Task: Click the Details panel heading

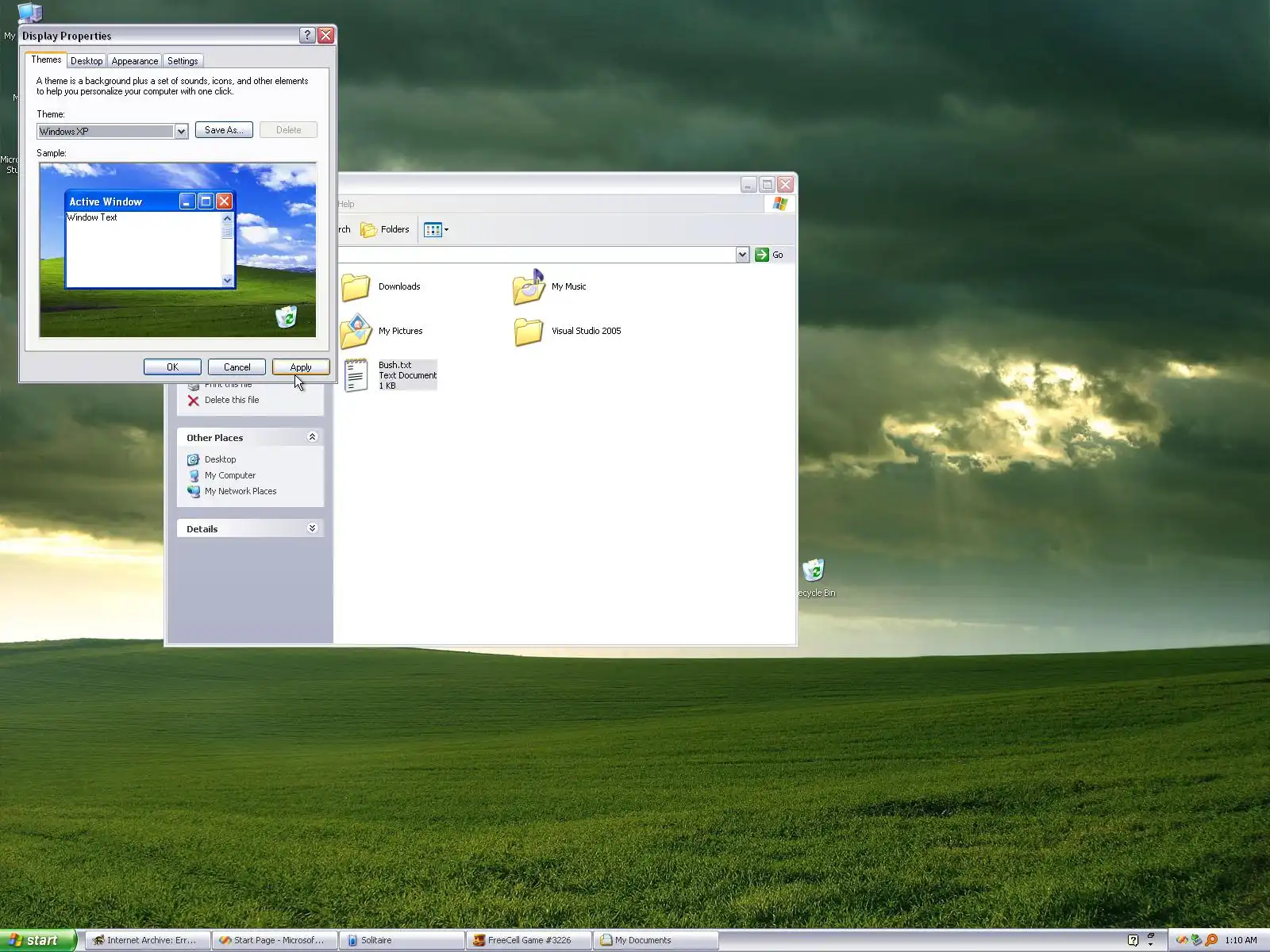Action: click(202, 529)
